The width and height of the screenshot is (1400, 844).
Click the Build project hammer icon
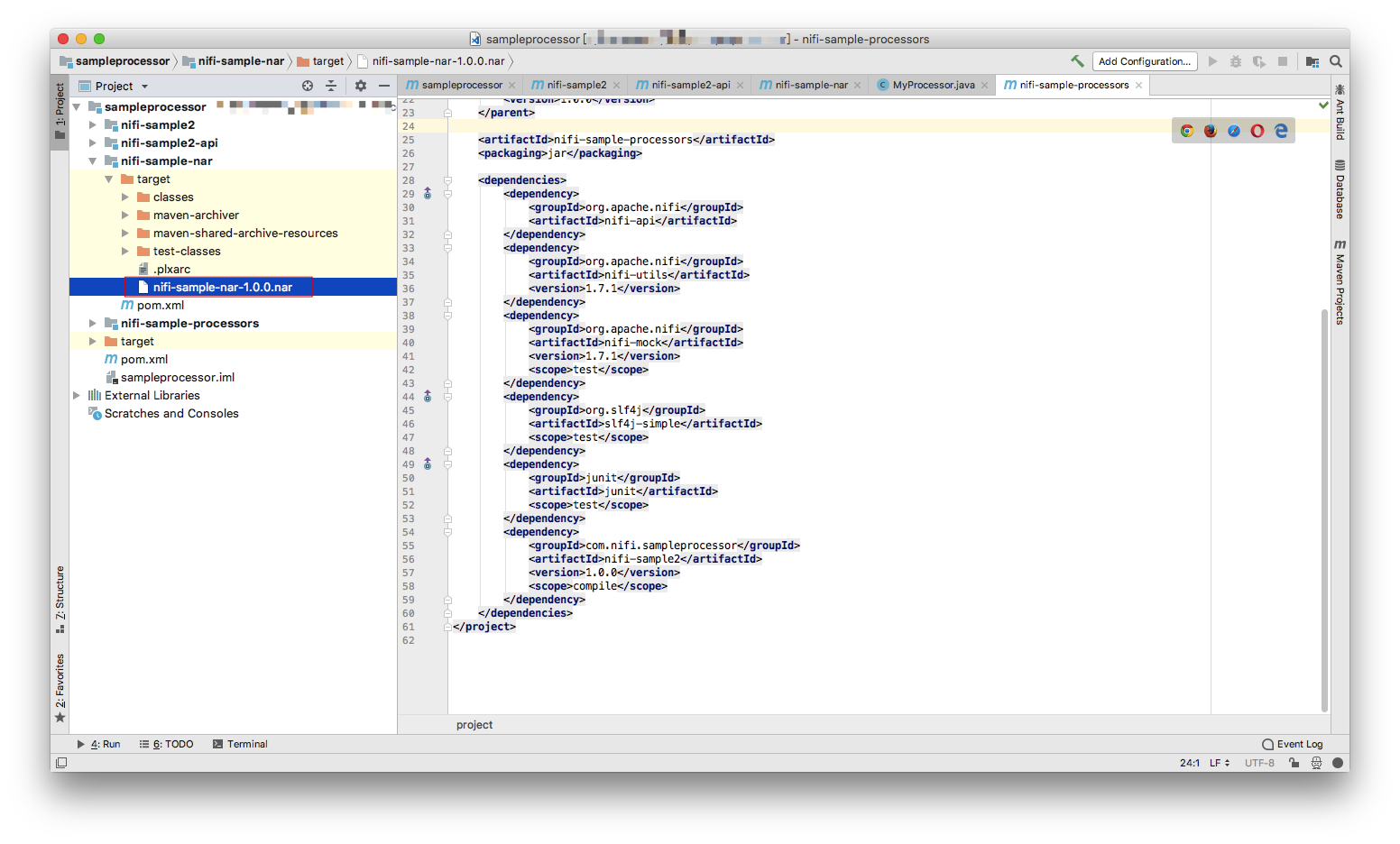(x=1077, y=61)
